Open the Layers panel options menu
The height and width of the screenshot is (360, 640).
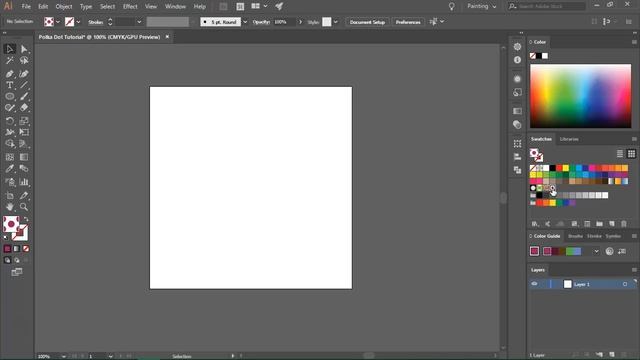point(634,270)
